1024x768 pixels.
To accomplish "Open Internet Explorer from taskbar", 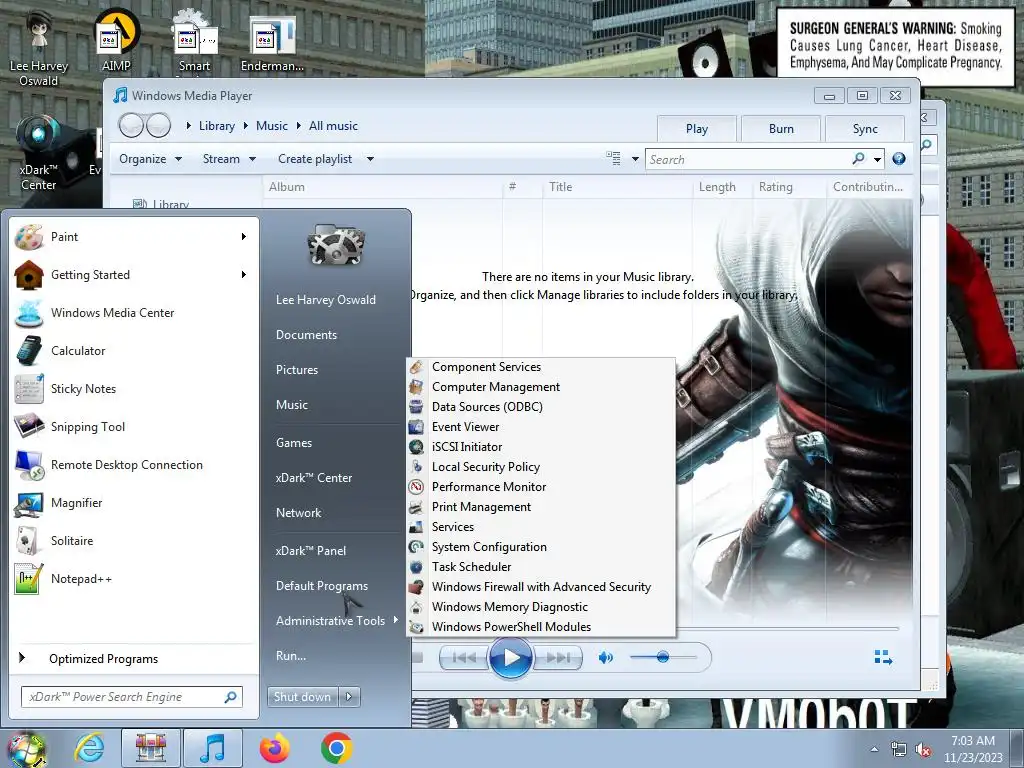I will [88, 748].
